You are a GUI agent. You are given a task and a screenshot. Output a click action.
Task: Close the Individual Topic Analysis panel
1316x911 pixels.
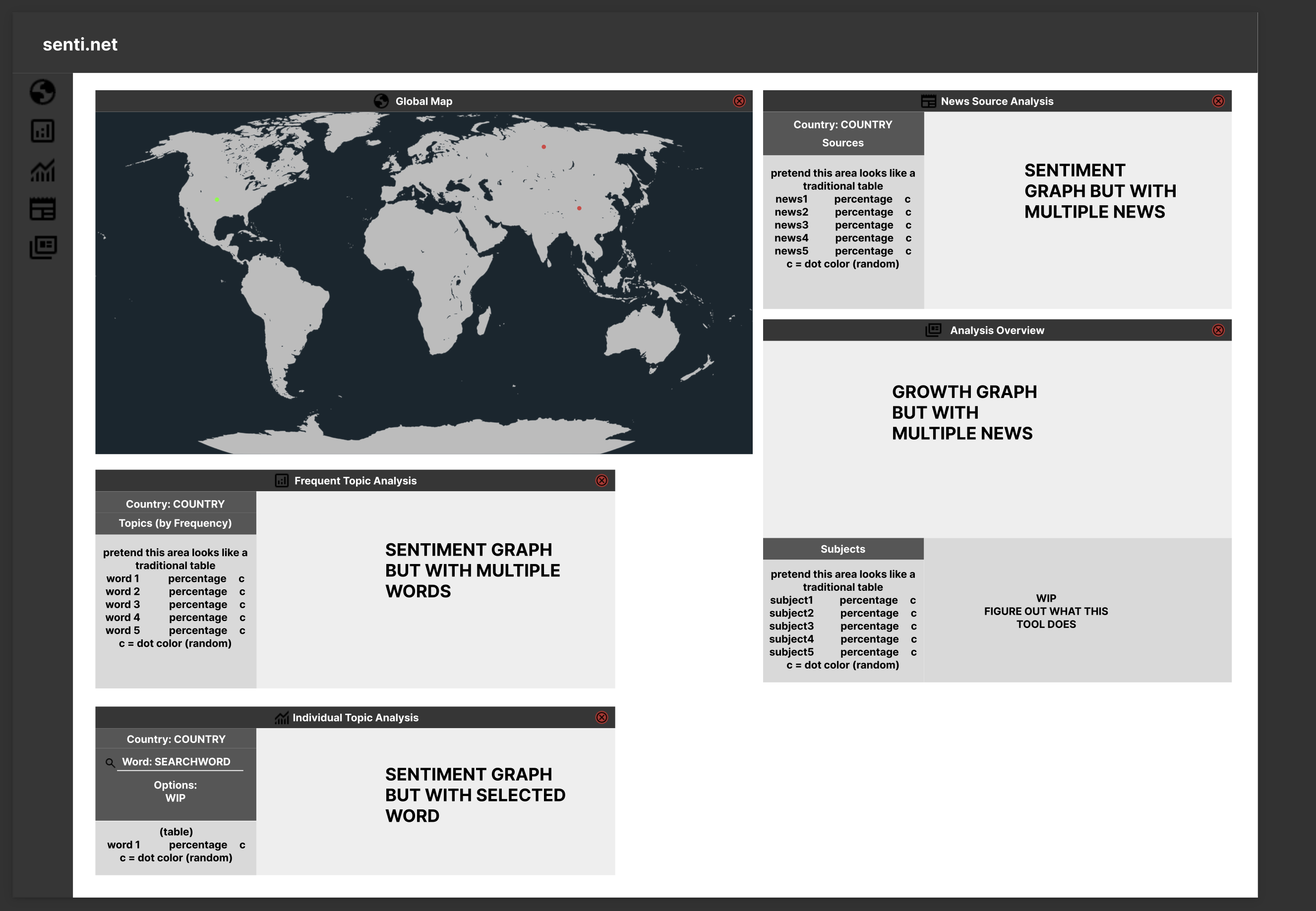tap(601, 718)
